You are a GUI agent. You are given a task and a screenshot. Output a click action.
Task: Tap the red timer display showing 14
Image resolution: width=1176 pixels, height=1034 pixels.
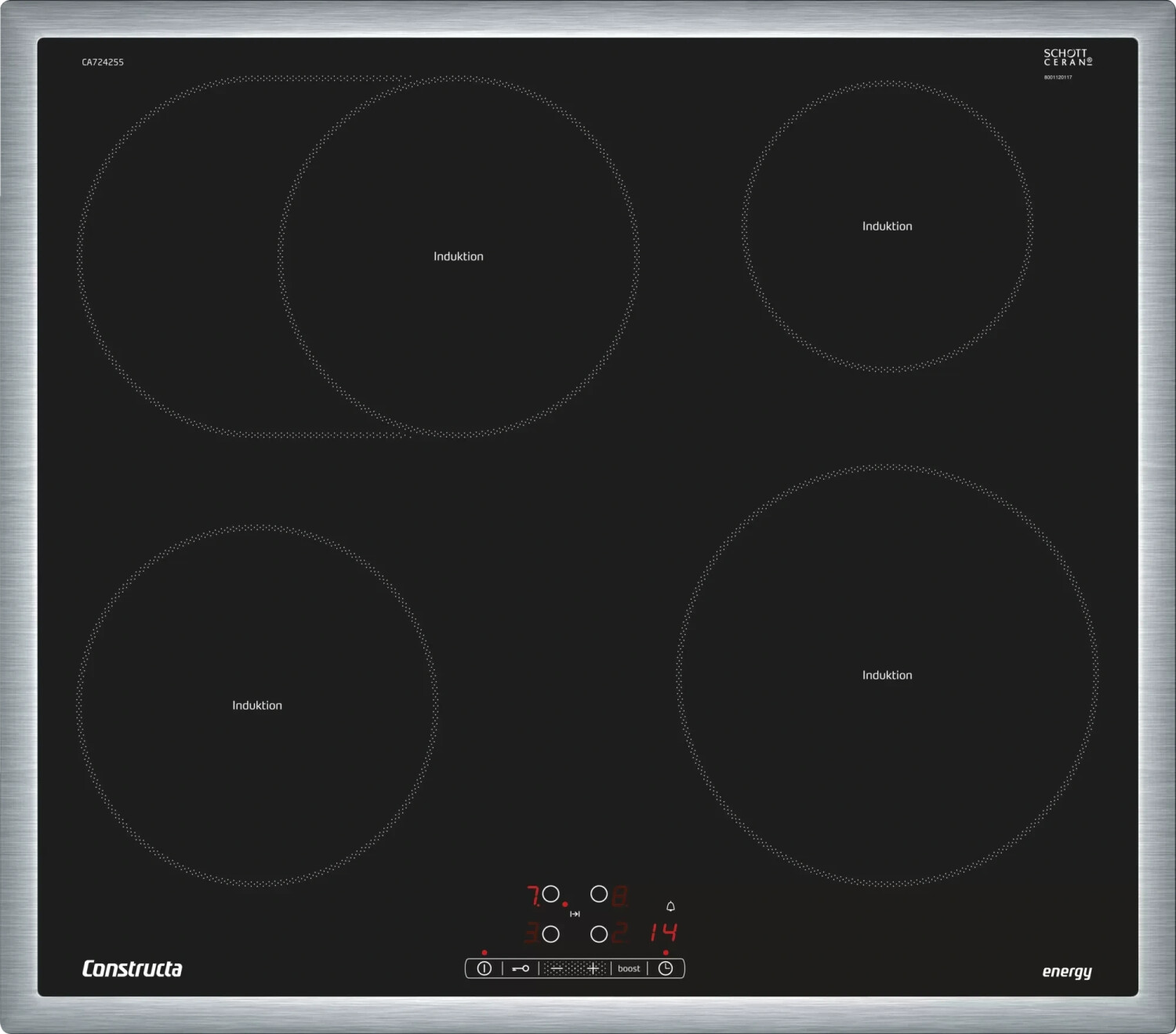point(663,932)
